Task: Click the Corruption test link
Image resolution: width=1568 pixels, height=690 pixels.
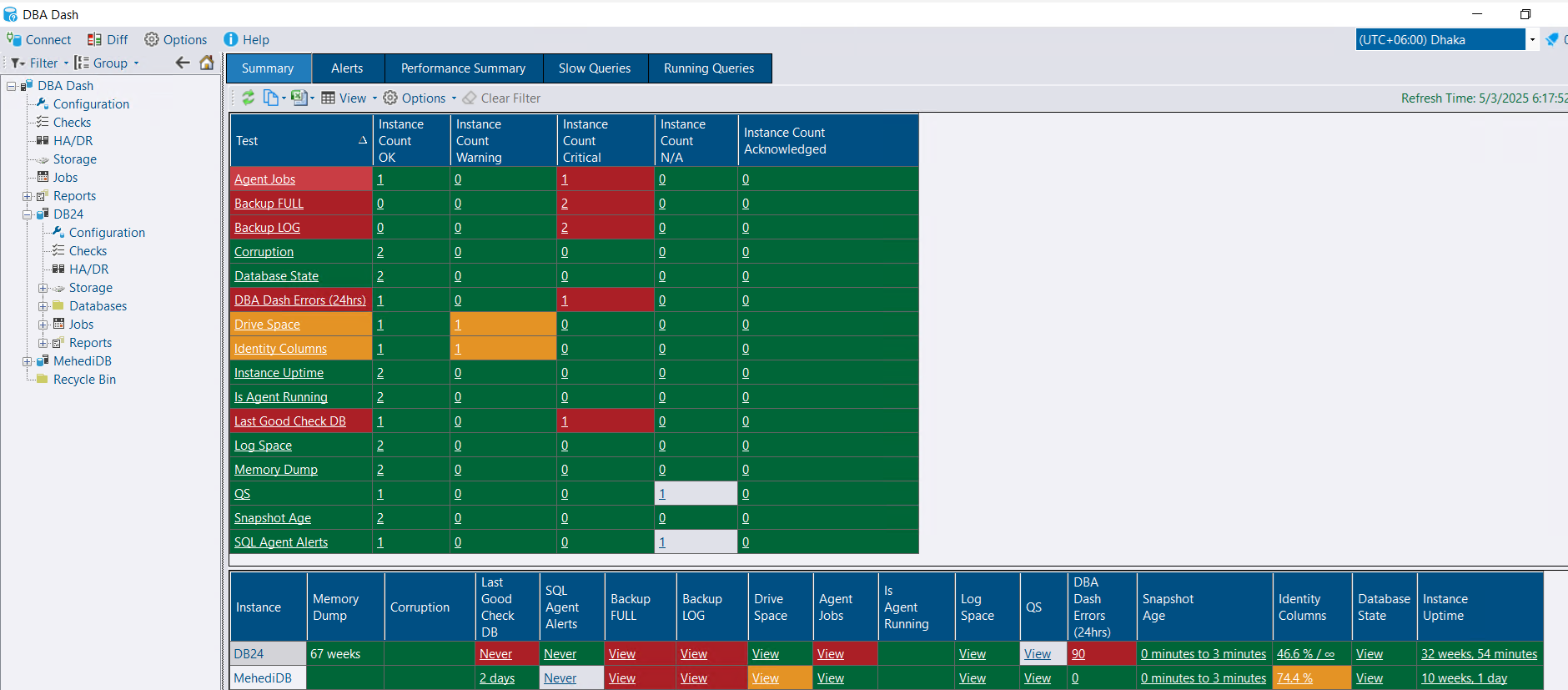Action: pos(264,251)
